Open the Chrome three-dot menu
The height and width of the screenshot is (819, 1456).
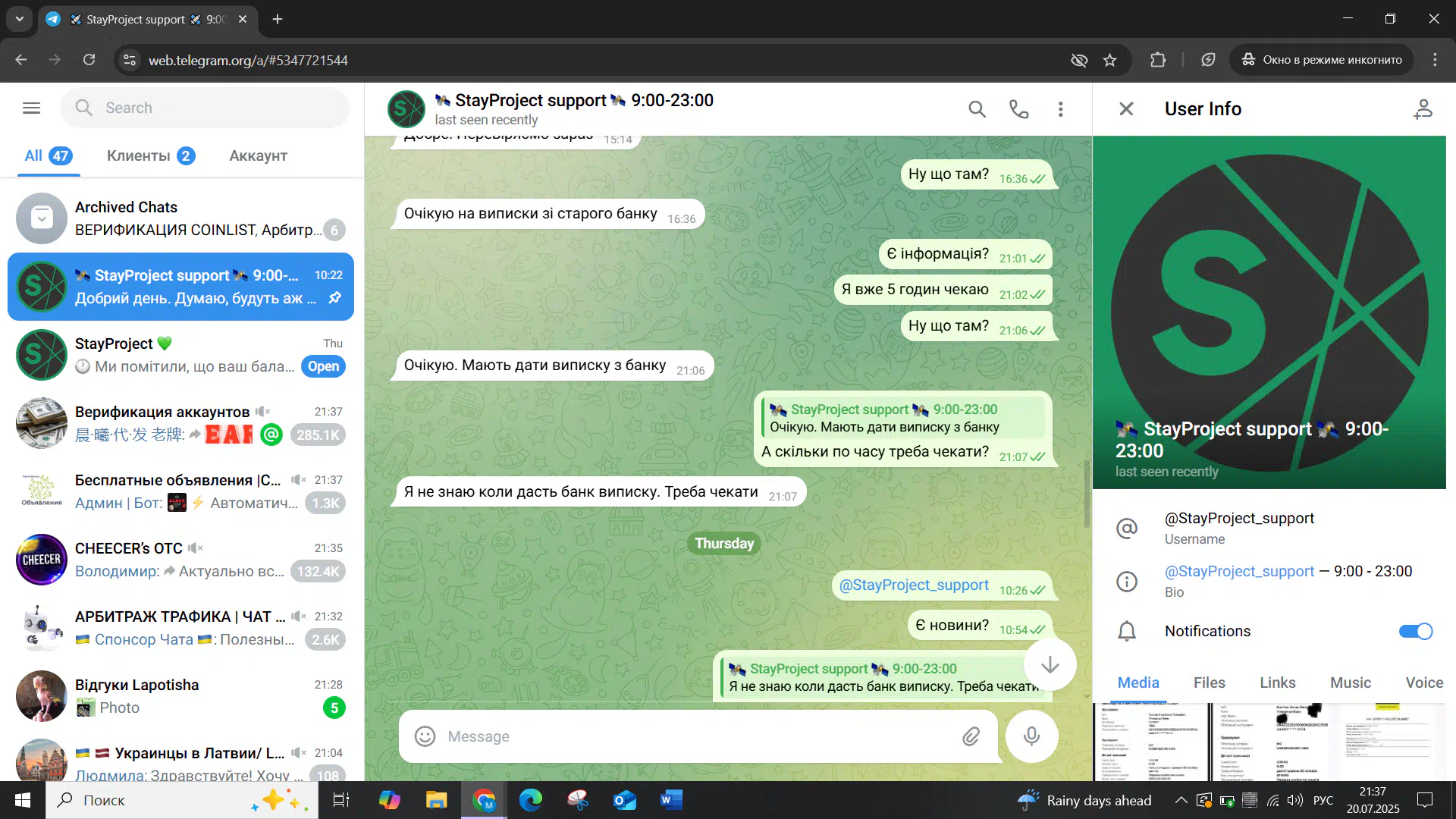pos(1435,60)
